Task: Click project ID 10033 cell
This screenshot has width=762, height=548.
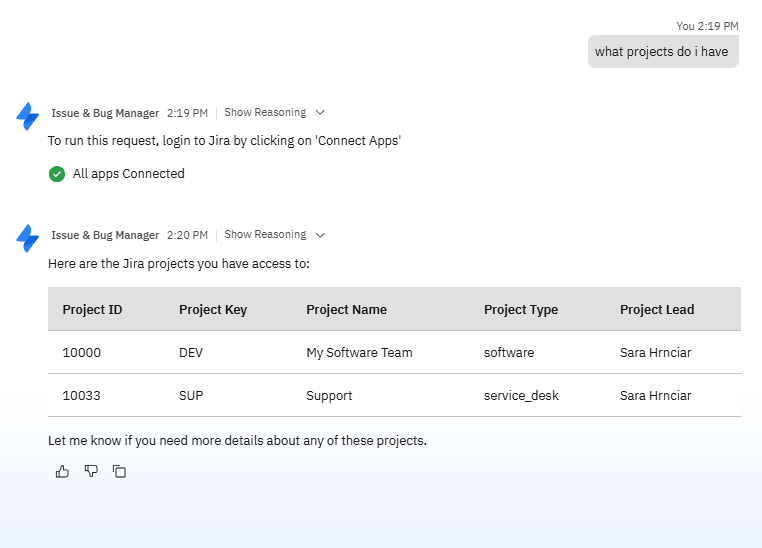Action: click(x=82, y=395)
